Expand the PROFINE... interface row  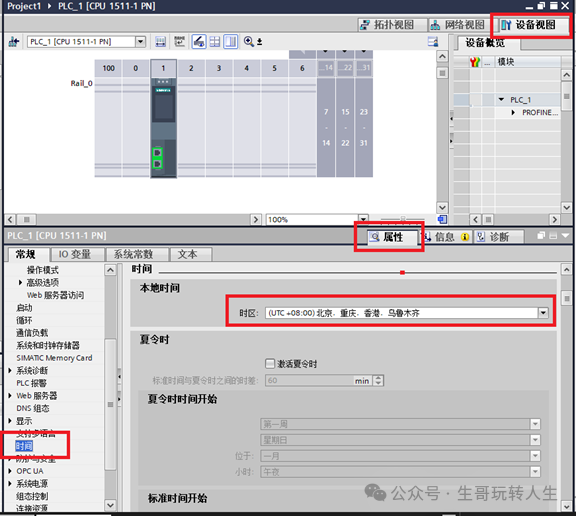[x=513, y=112]
